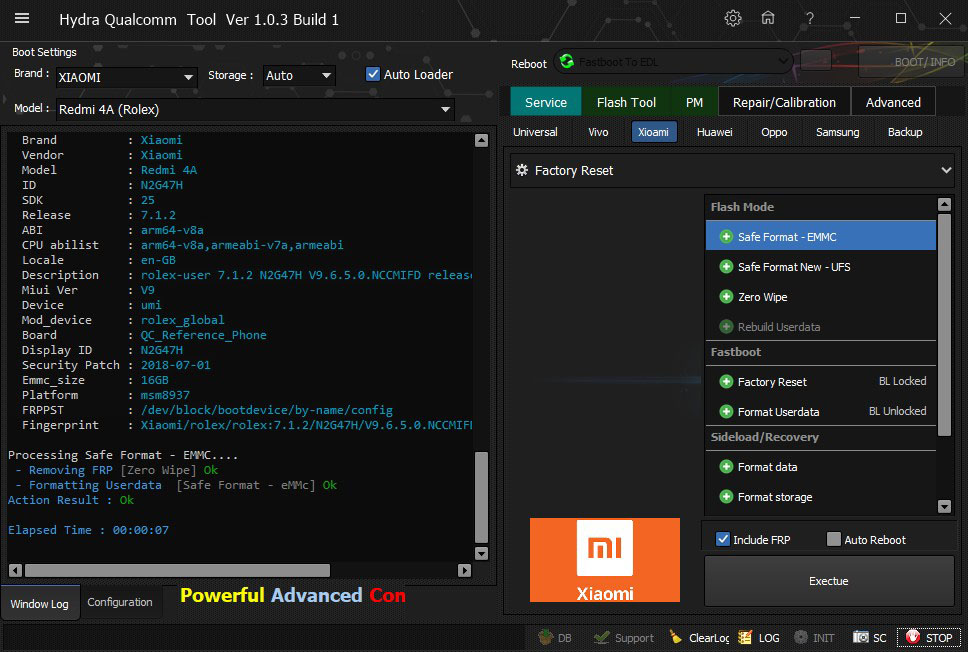968x652 pixels.
Task: Click the small button right of Reboot dropdown
Action: [x=816, y=61]
